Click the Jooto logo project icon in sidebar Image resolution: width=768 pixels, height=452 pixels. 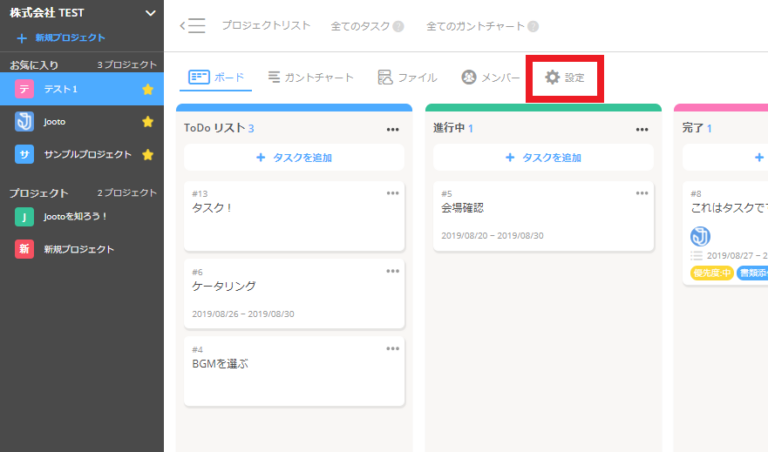pos(24,121)
